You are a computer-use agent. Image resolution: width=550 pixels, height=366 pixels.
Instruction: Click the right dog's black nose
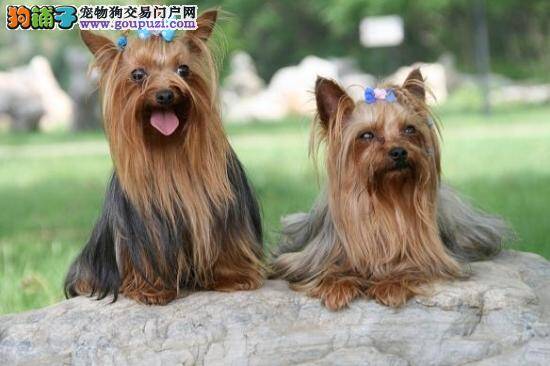398,154
